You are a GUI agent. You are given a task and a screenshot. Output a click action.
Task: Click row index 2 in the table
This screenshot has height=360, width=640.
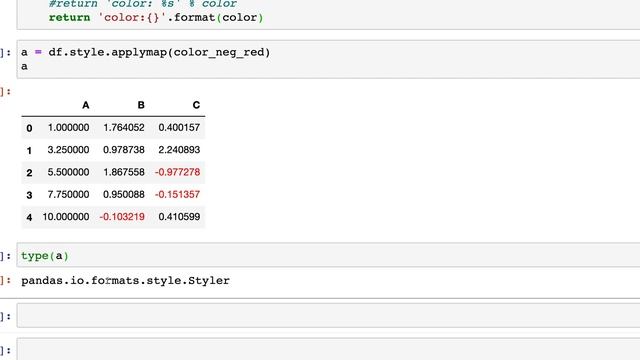point(29,173)
